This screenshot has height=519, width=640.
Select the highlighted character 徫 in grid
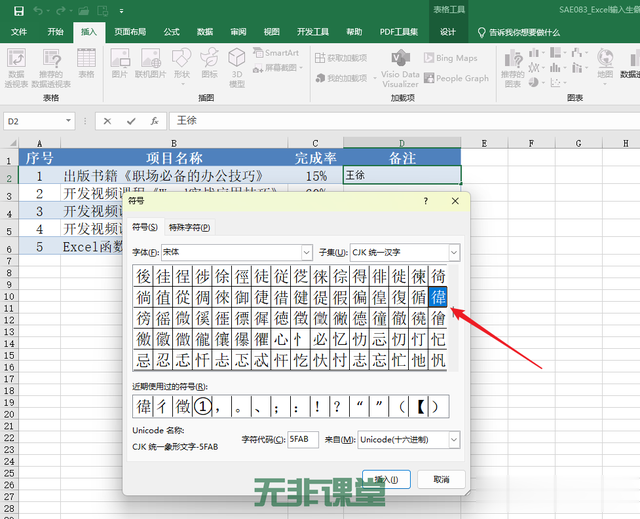tap(438, 297)
